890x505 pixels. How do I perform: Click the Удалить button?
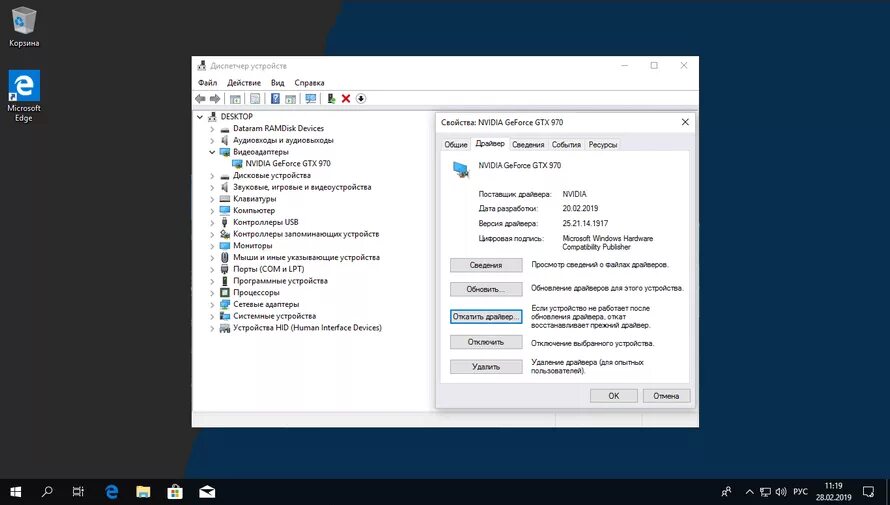pyautogui.click(x=486, y=367)
